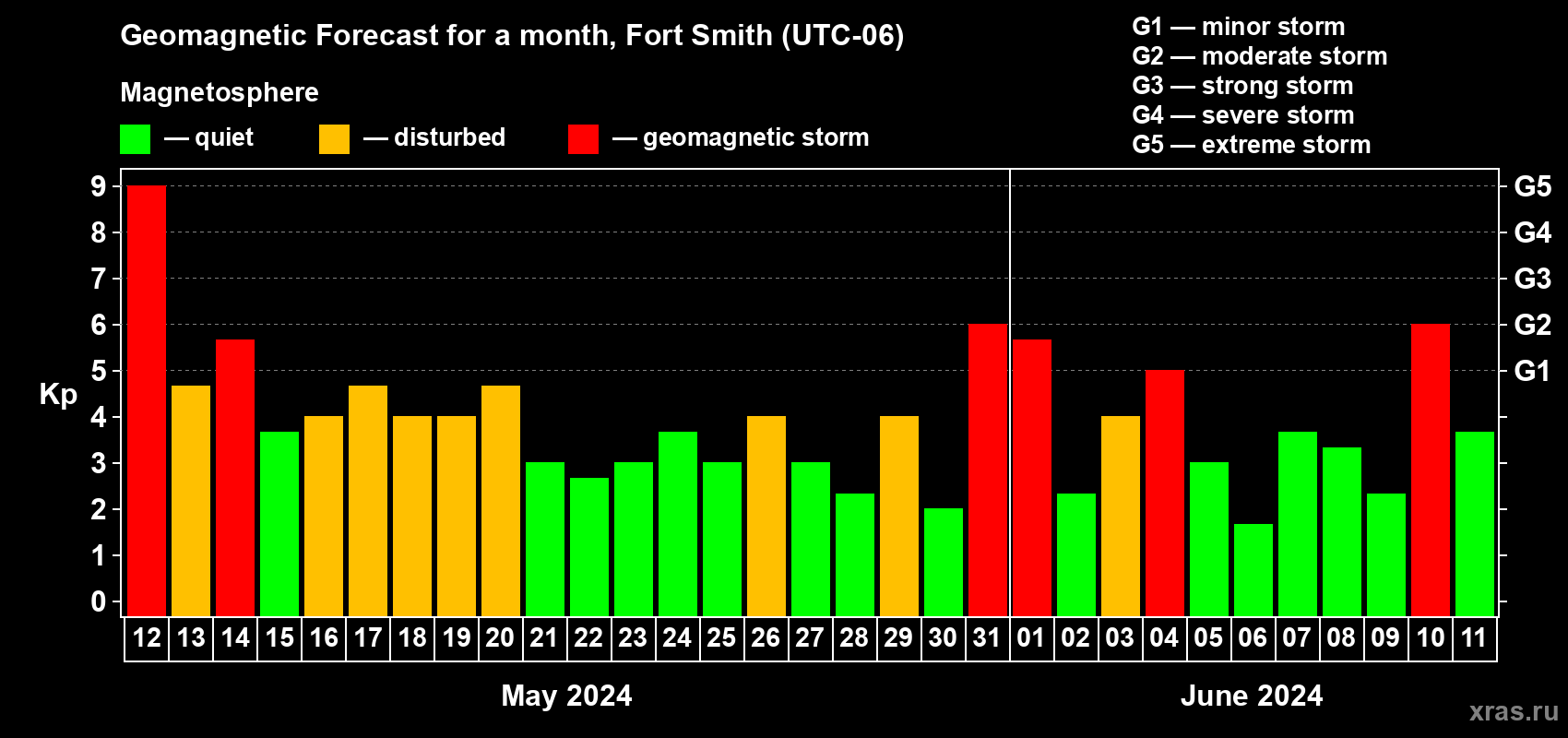
Task: Click the date label 12 on the axis
Action: pyautogui.click(x=147, y=637)
